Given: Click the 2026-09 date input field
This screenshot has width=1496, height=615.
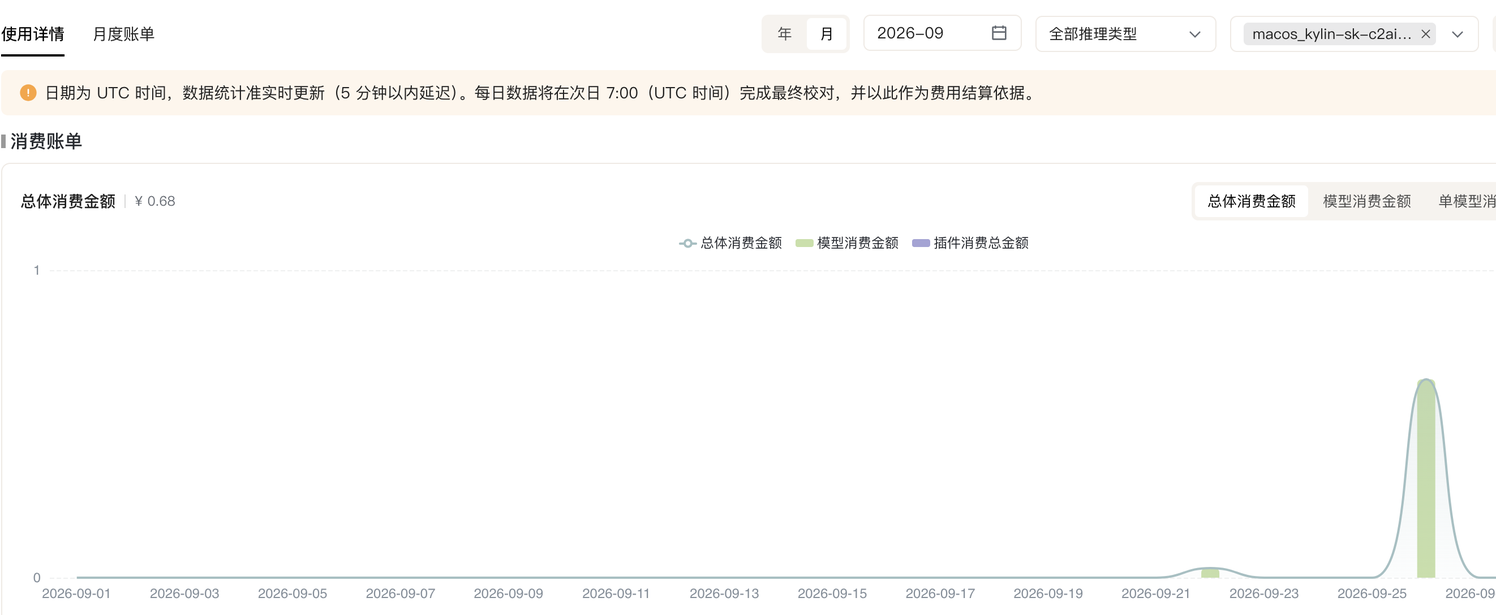Looking at the screenshot, I should point(942,33).
